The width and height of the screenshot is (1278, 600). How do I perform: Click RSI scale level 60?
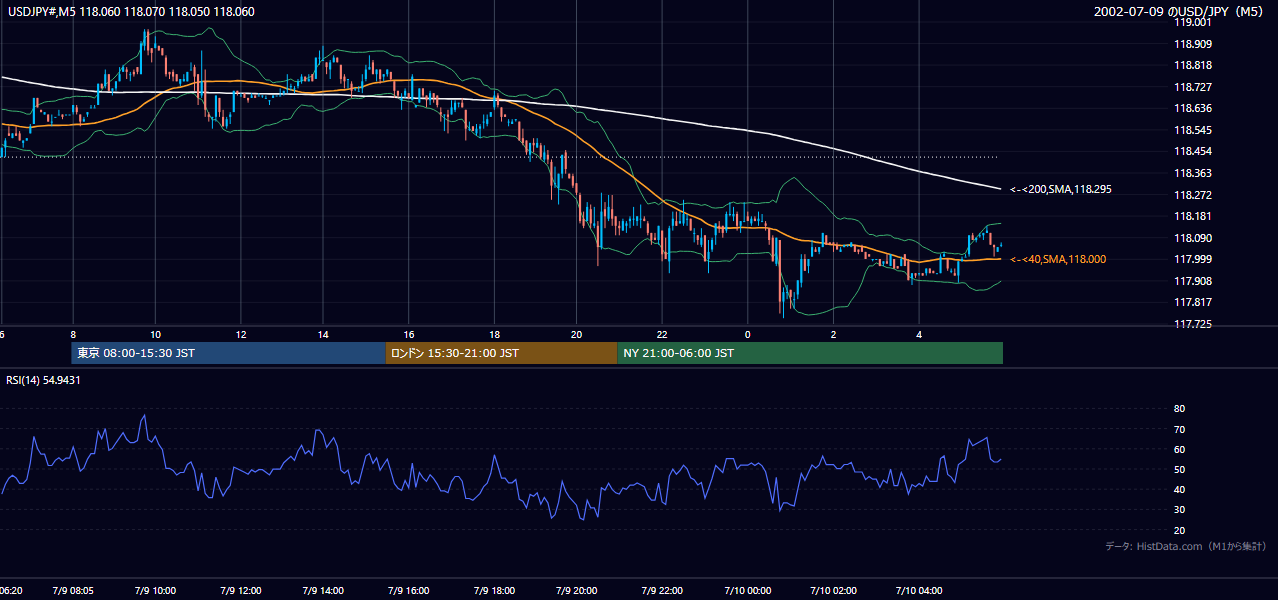[x=1180, y=449]
